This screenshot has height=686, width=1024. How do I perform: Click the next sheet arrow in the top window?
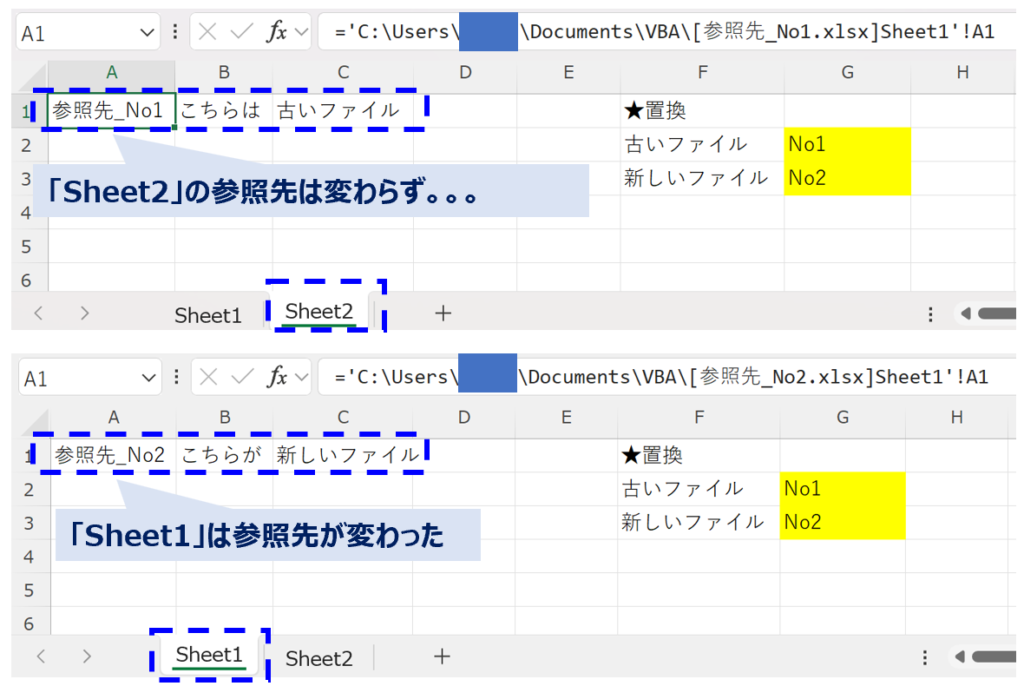pyautogui.click(x=84, y=313)
